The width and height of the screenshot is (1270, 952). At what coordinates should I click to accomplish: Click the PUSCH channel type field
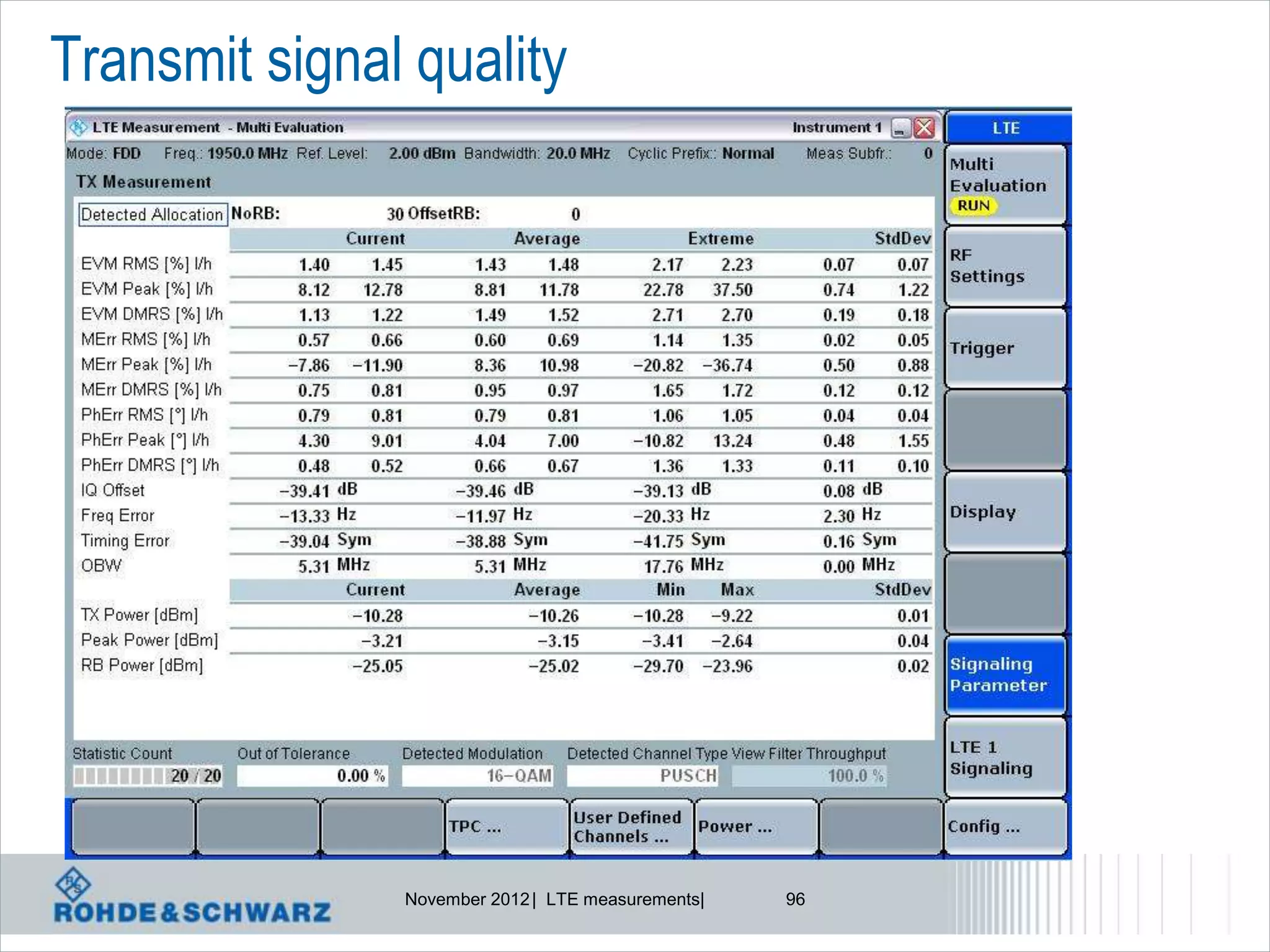tap(642, 776)
